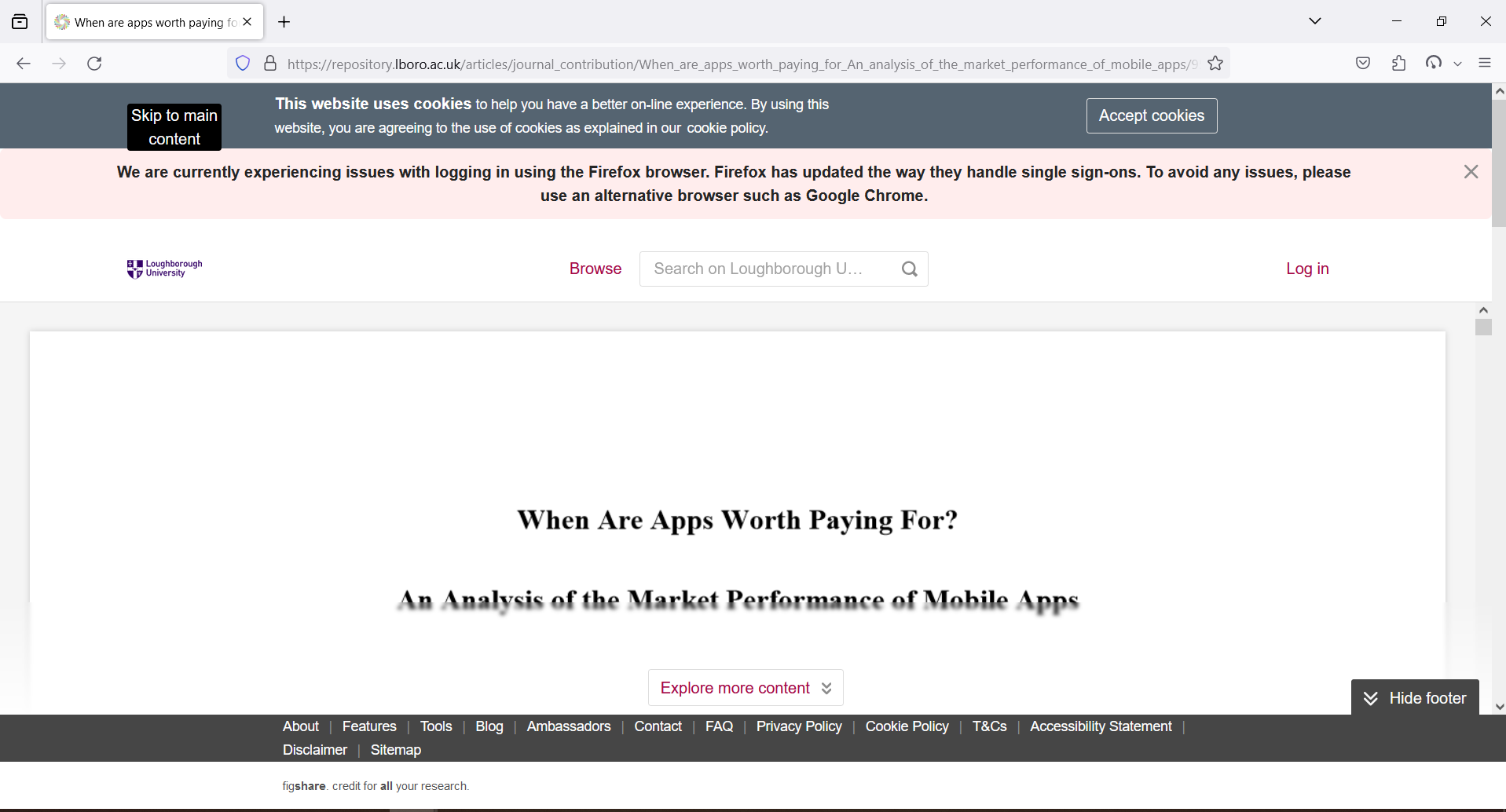The height and width of the screenshot is (812, 1506).
Task: Open the Firefox application menu
Action: [1485, 64]
